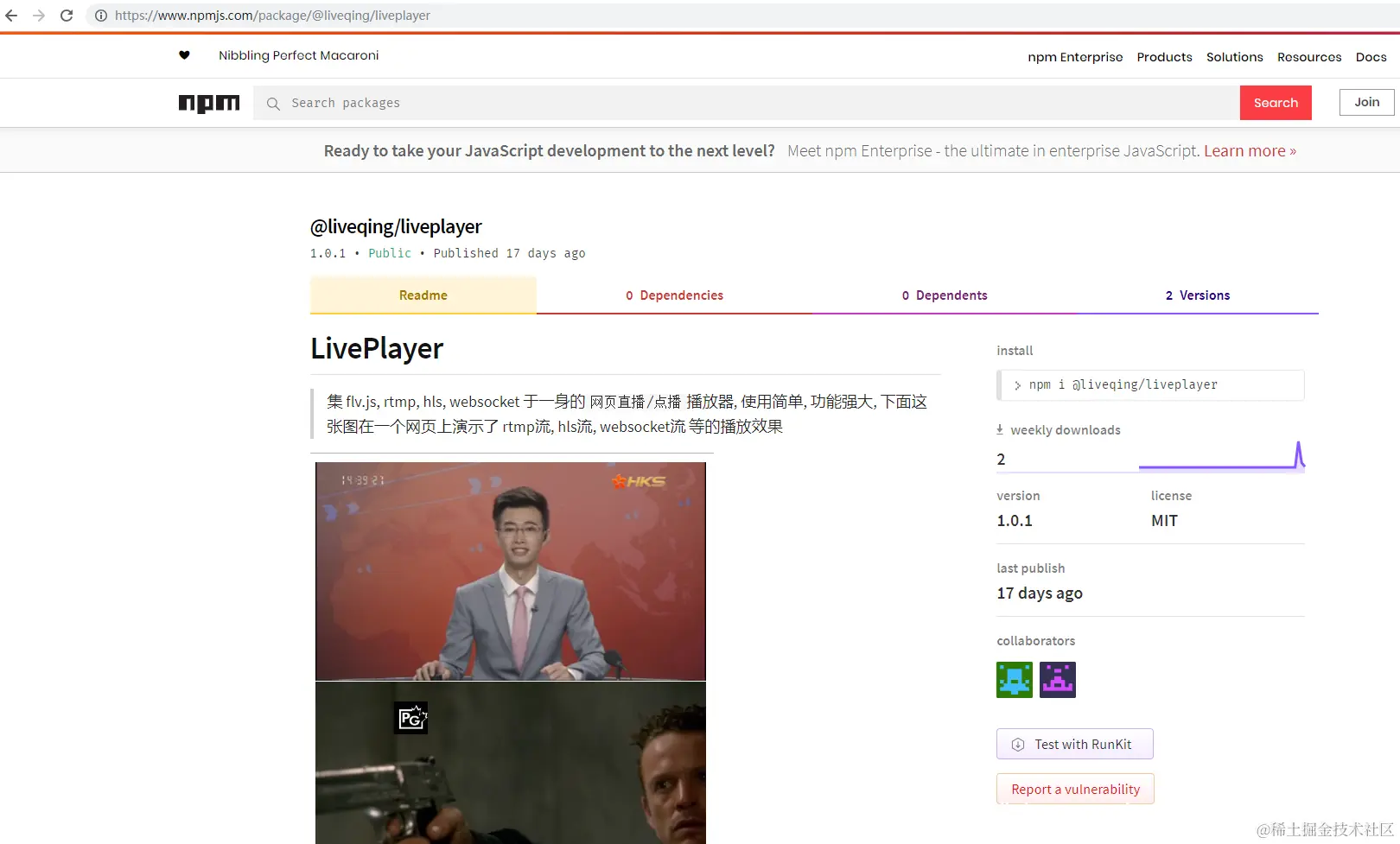1400x844 pixels.
Task: Click the movie scene image with PG logo
Action: (511, 763)
